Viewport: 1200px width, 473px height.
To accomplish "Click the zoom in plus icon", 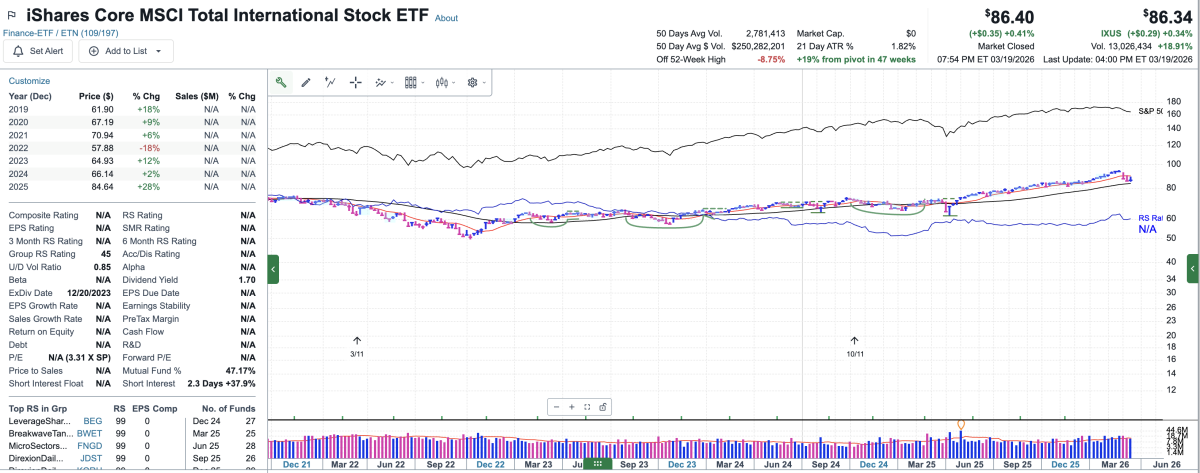I will pos(572,406).
